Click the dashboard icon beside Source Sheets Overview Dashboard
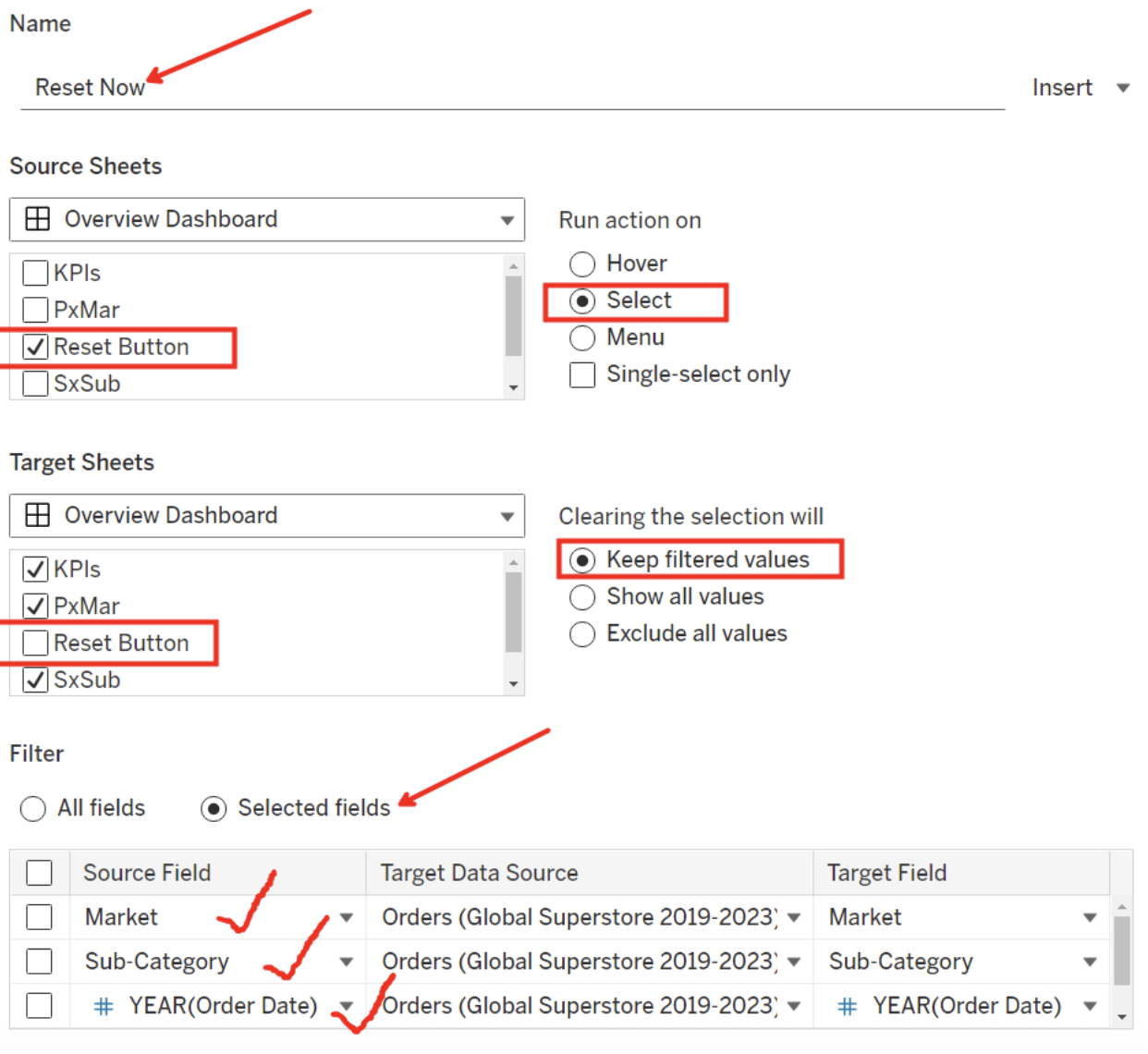The image size is (1148, 1054). 36,219
